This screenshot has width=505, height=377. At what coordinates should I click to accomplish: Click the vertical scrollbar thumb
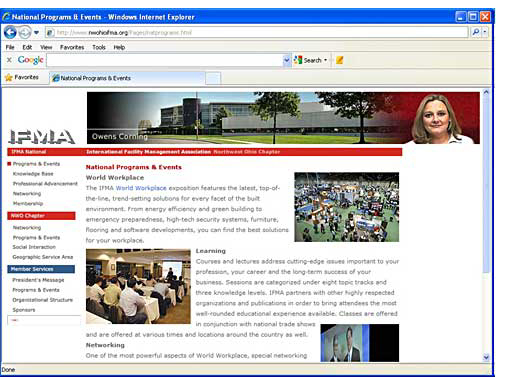(x=486, y=185)
